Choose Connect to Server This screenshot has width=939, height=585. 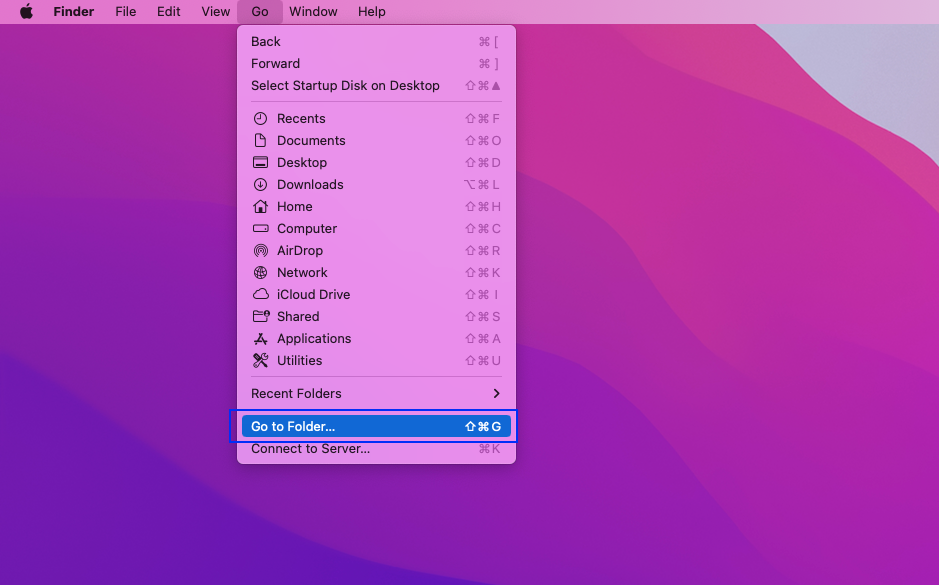[x=313, y=448]
